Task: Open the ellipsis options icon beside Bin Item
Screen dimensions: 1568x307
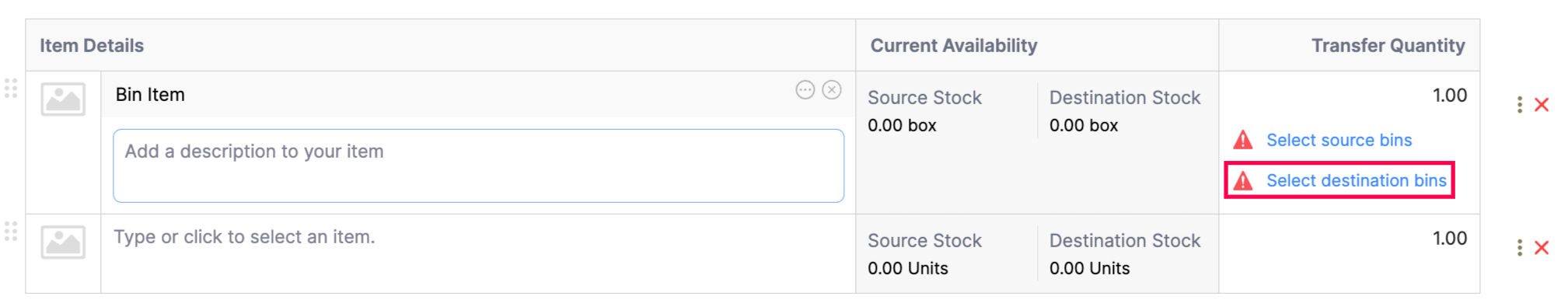Action: [x=805, y=90]
